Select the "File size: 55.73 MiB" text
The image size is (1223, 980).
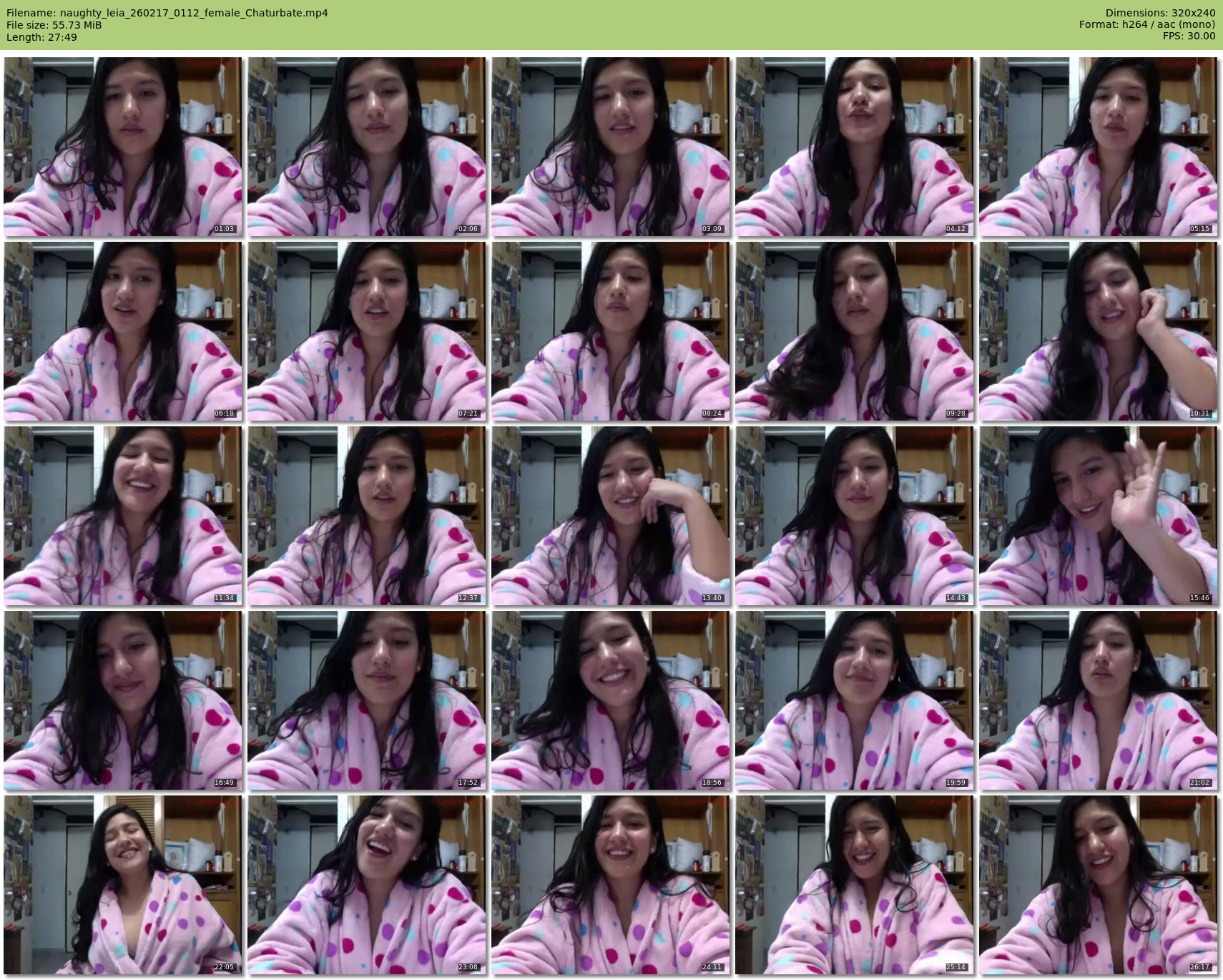point(54,25)
